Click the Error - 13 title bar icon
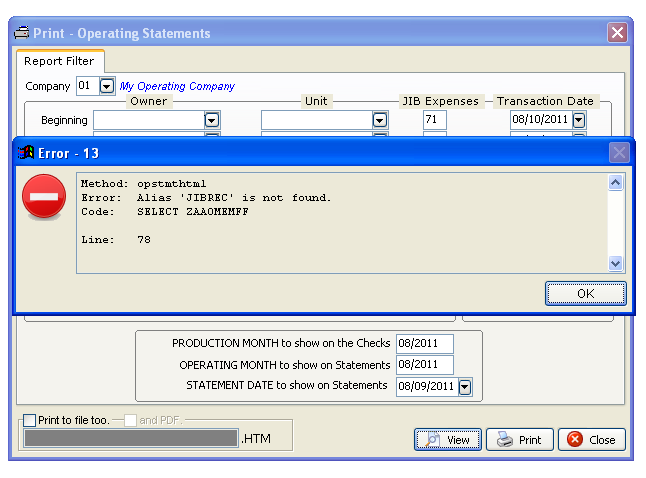Screen dimensions: 646x478 (26, 152)
